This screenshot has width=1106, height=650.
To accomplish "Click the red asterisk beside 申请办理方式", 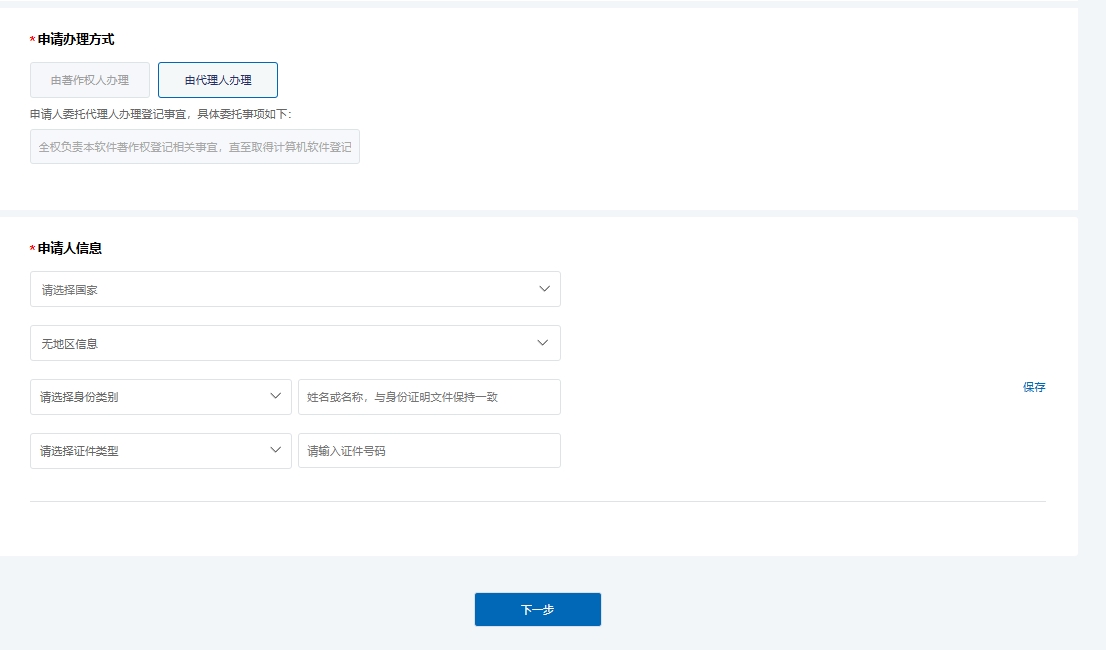I will (33, 41).
